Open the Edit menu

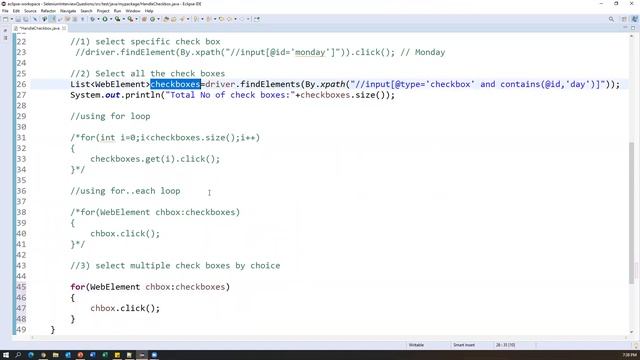pos(16,11)
